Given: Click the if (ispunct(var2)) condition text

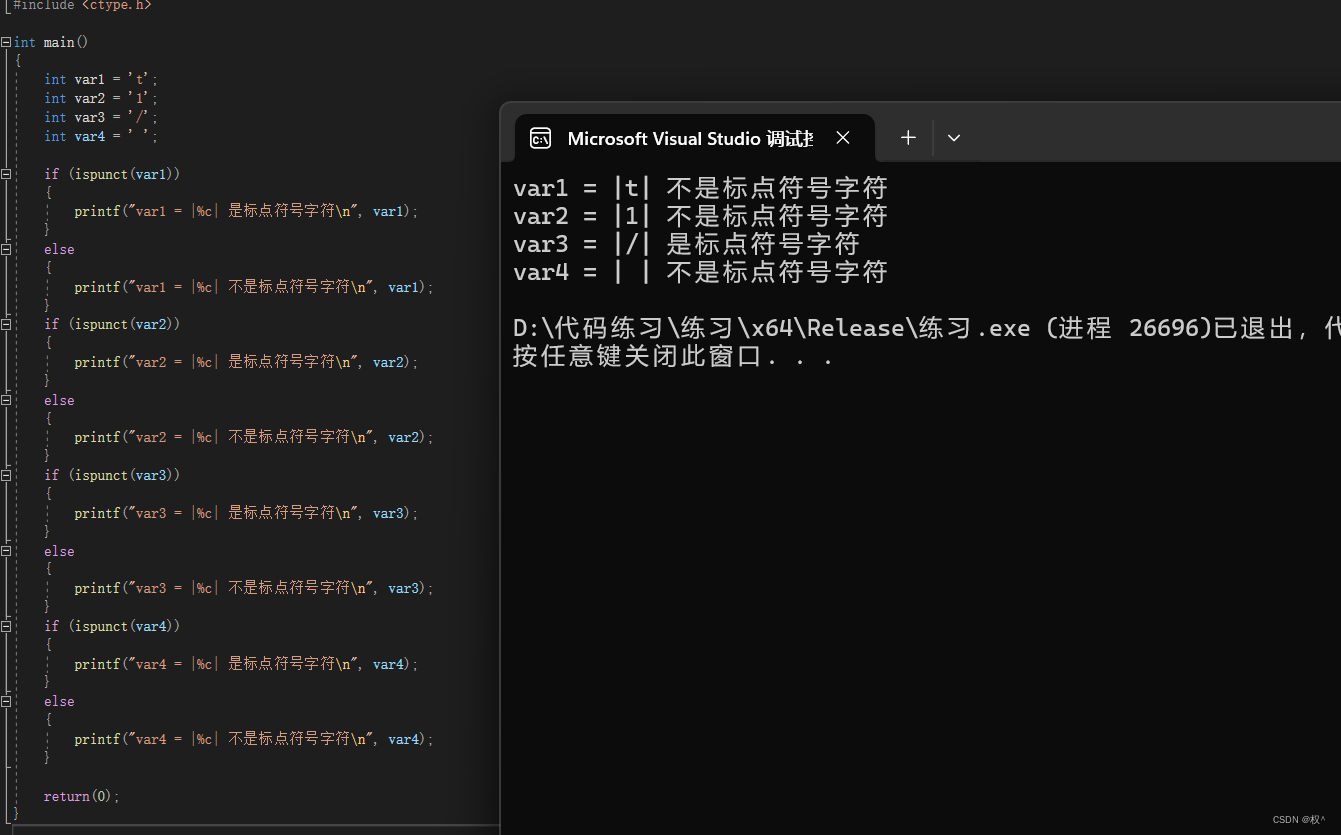Looking at the screenshot, I should point(112,324).
